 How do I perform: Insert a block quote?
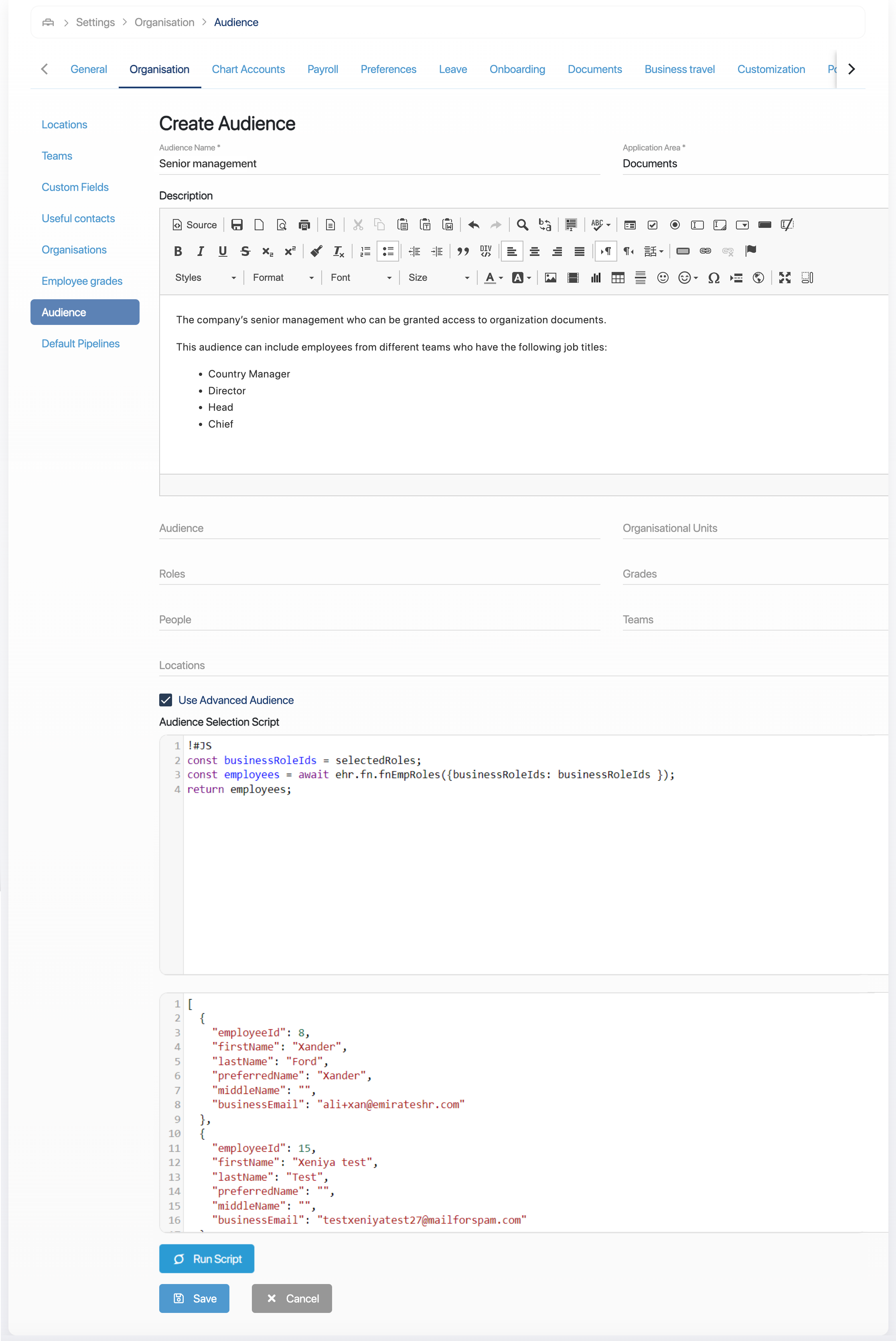463,251
